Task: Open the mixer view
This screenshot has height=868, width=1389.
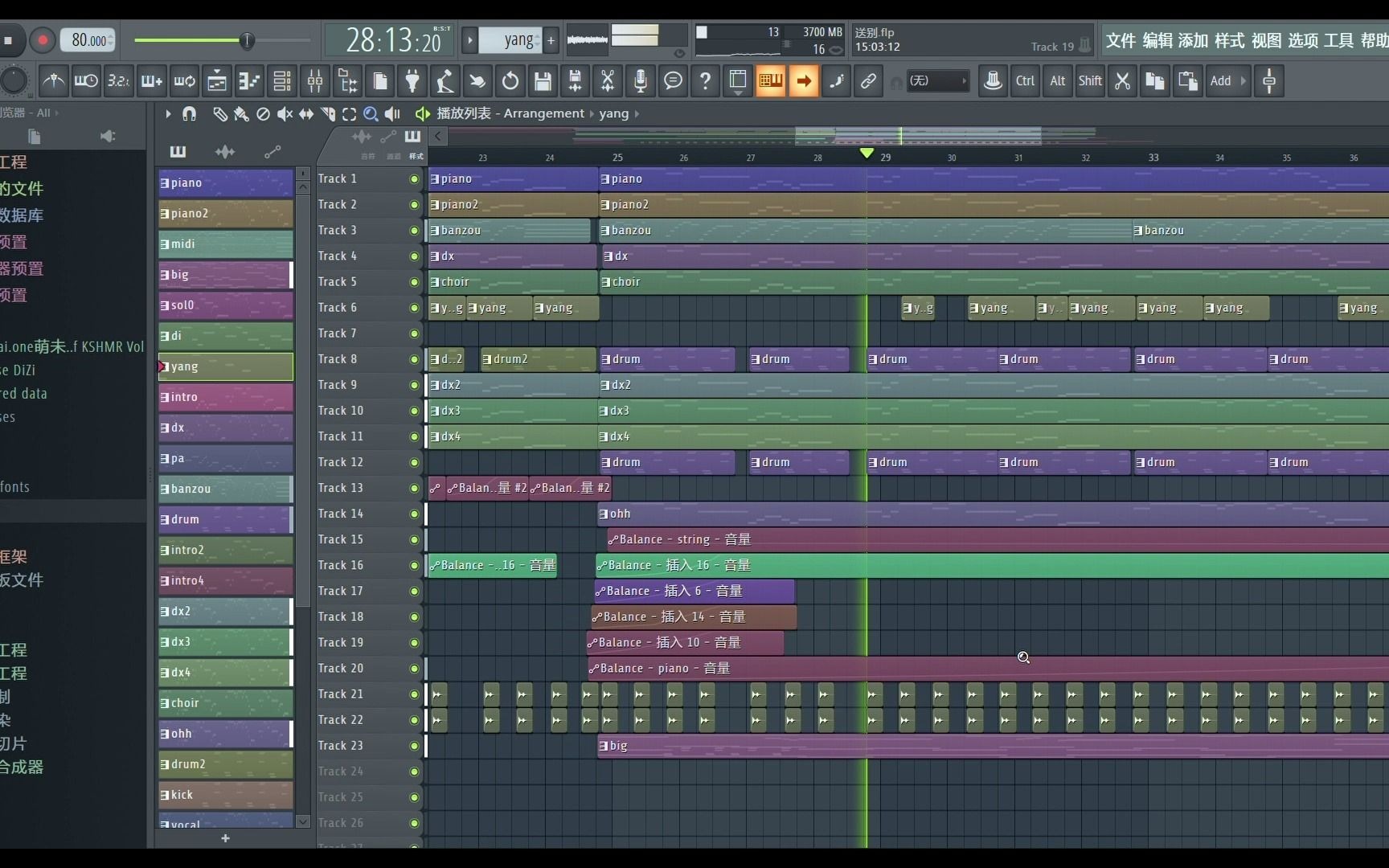Action: [315, 81]
